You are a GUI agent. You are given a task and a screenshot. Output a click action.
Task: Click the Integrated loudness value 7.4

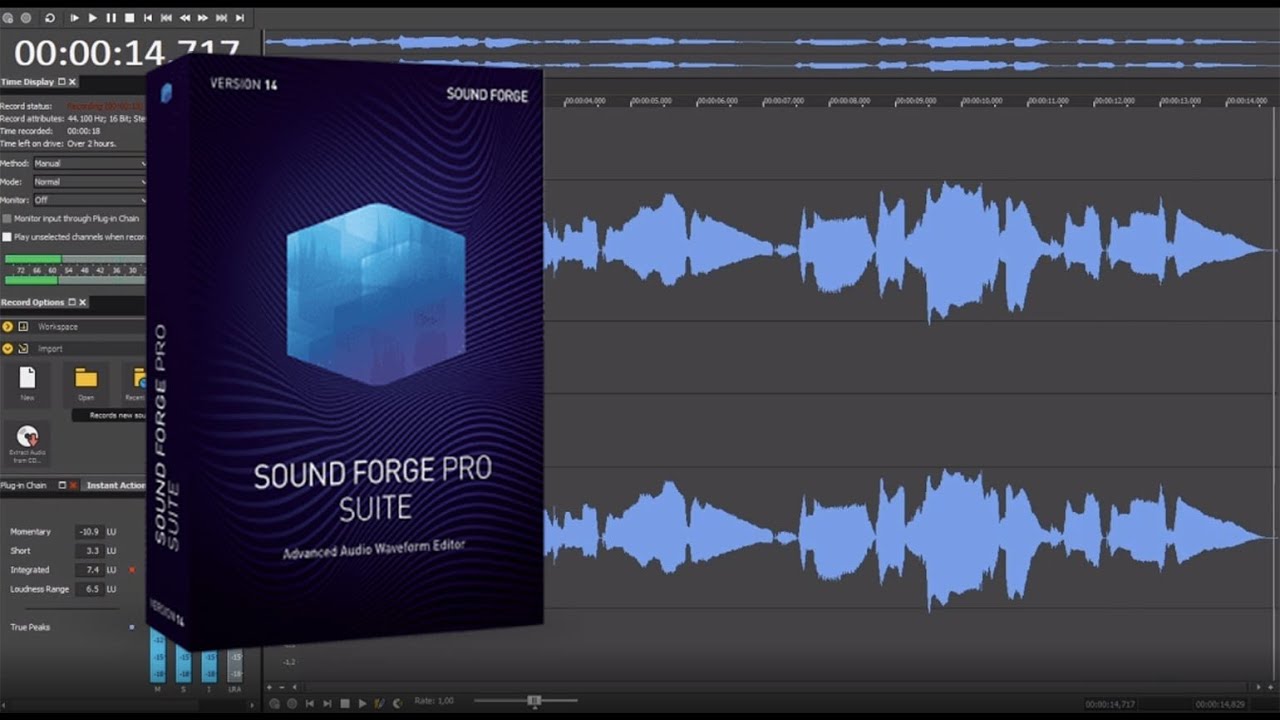[90, 570]
